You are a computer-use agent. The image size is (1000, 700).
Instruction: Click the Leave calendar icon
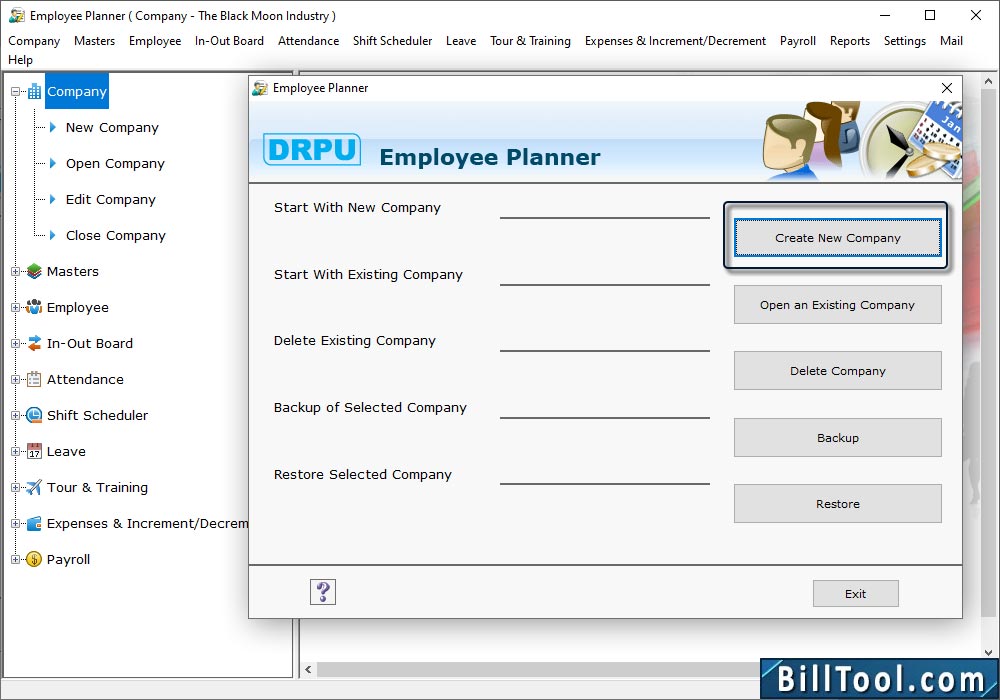[x=34, y=451]
